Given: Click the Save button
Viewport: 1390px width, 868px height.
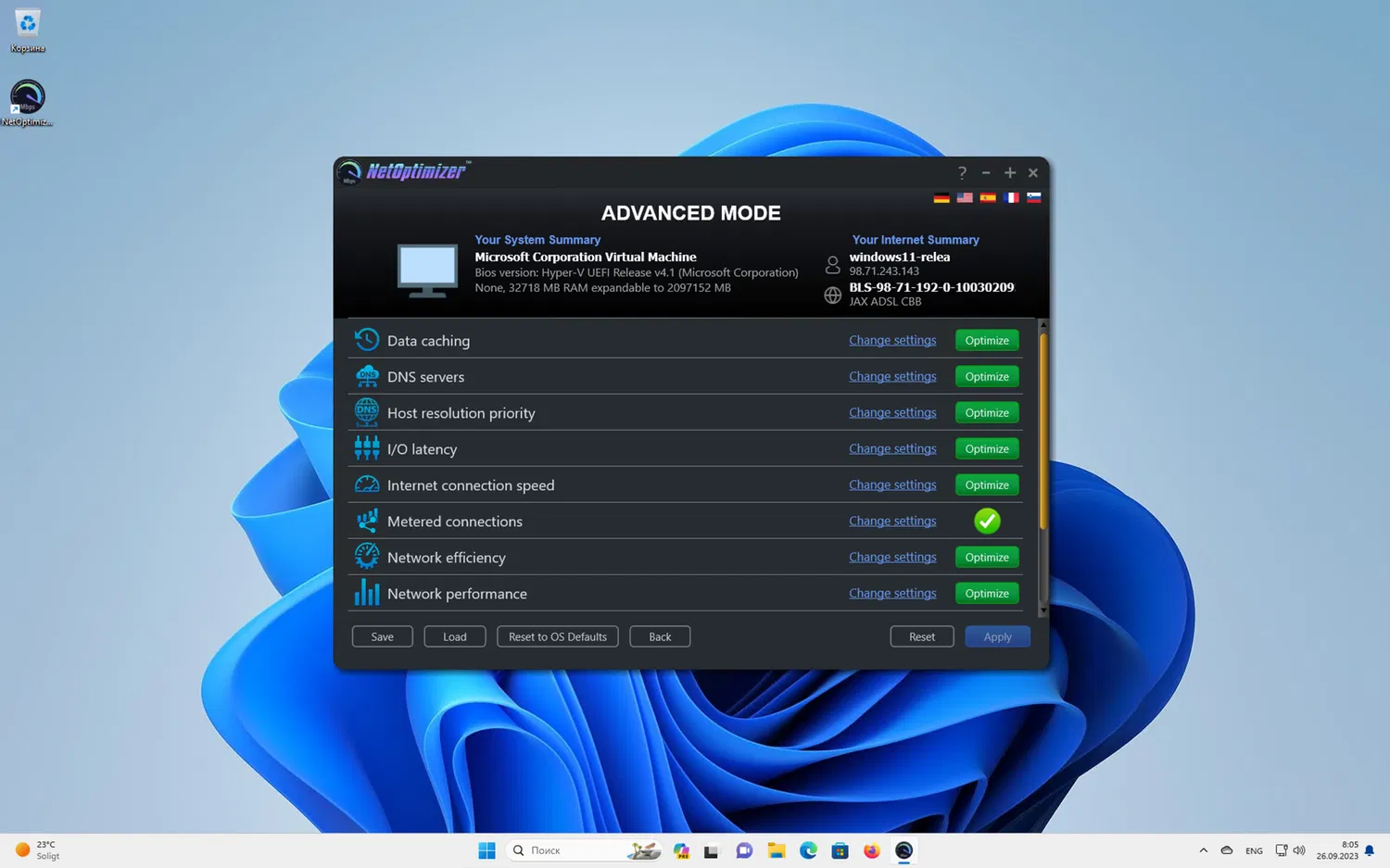Looking at the screenshot, I should pos(382,636).
